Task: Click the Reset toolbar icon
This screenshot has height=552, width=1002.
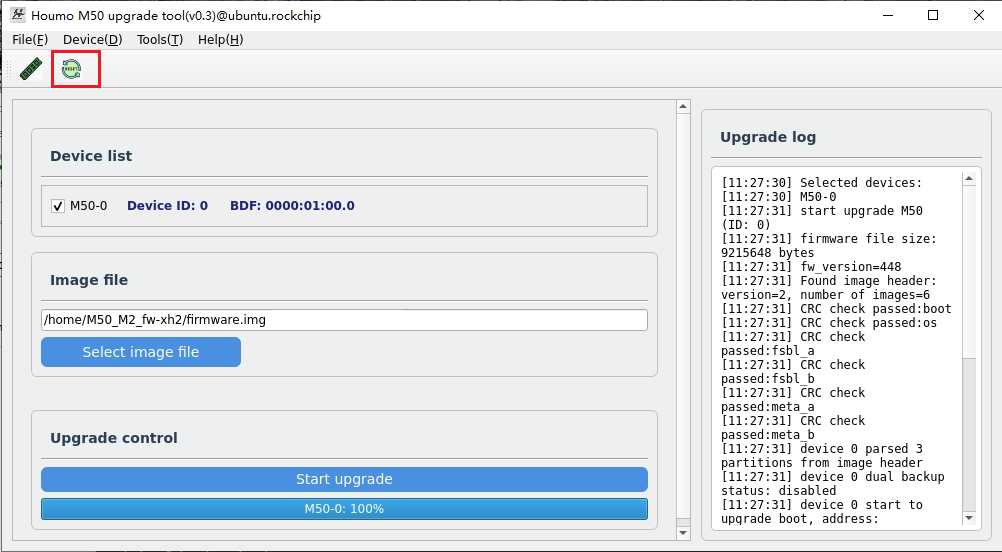Action: coord(71,69)
